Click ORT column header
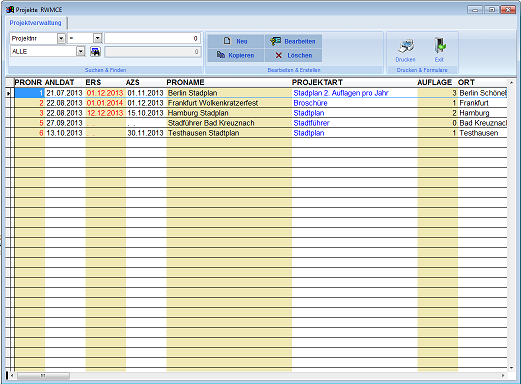The image size is (521, 384). click(x=466, y=82)
